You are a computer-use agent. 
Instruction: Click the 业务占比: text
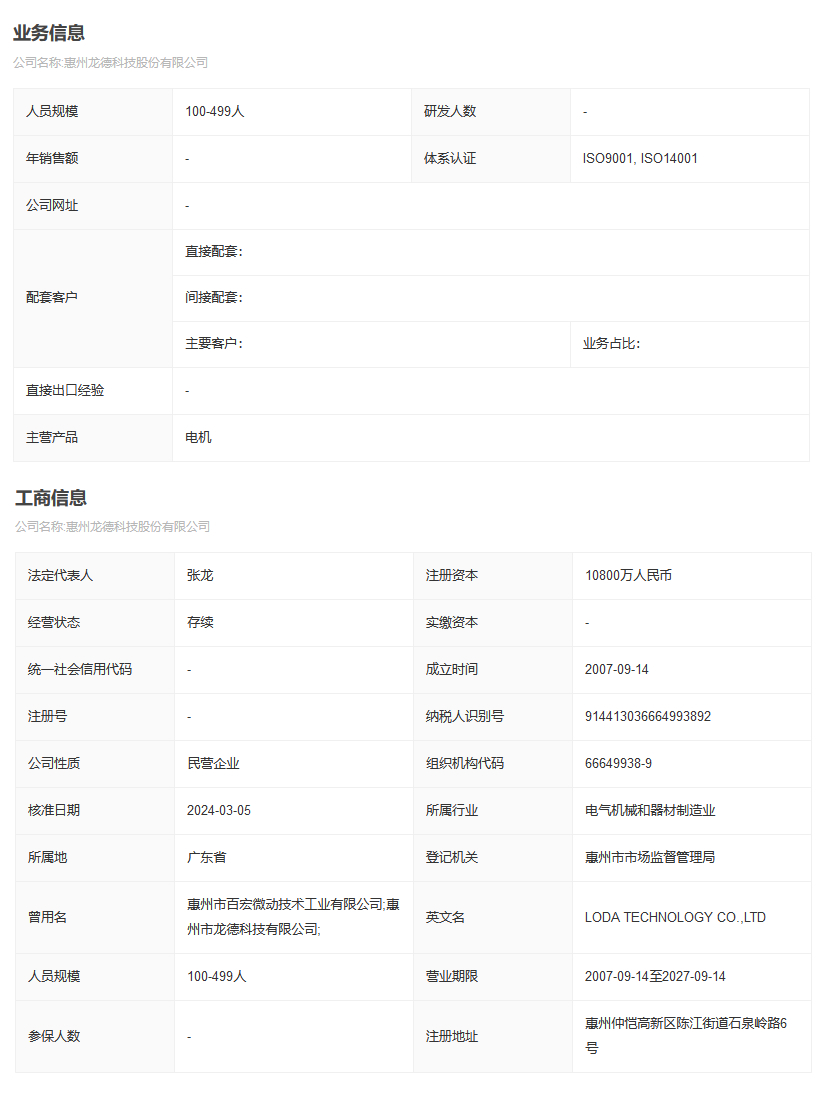click(x=611, y=344)
